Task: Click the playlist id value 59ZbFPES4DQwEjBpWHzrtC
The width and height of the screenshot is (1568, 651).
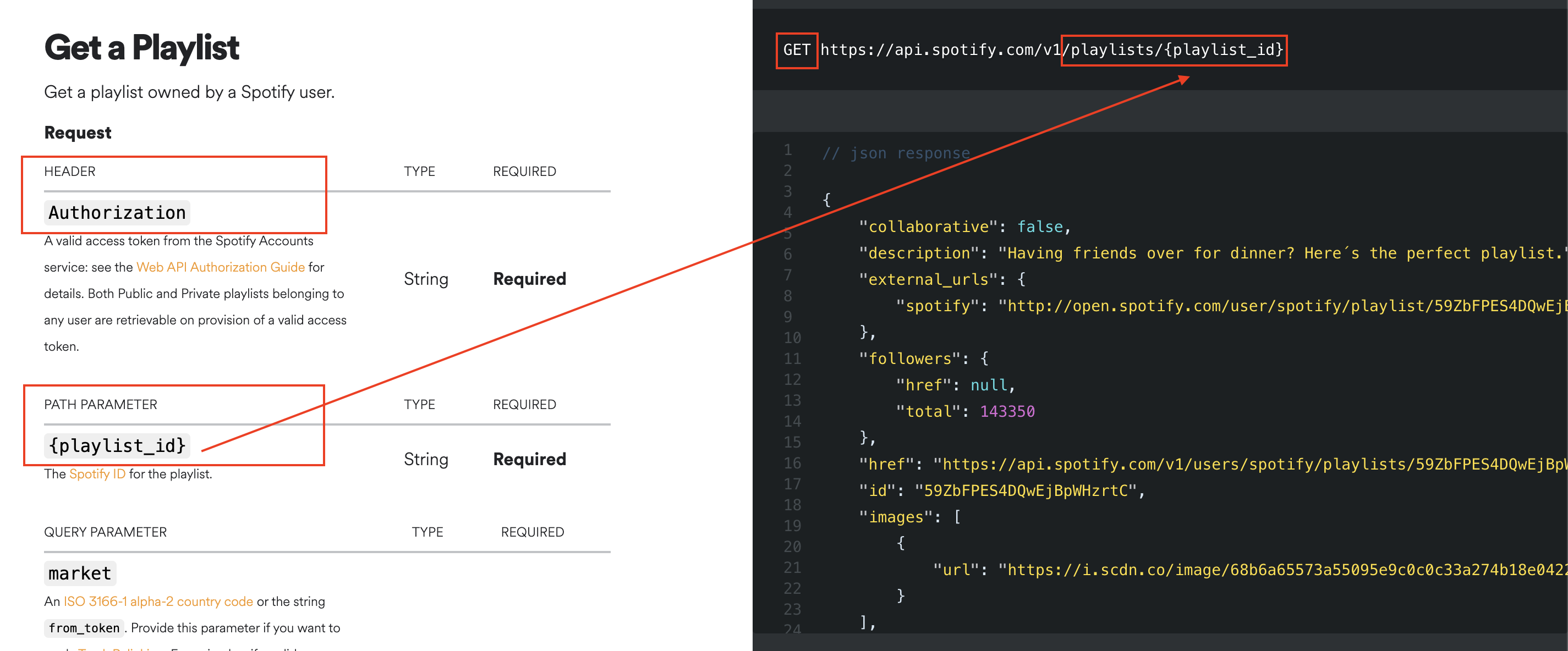Action: pos(1025,490)
